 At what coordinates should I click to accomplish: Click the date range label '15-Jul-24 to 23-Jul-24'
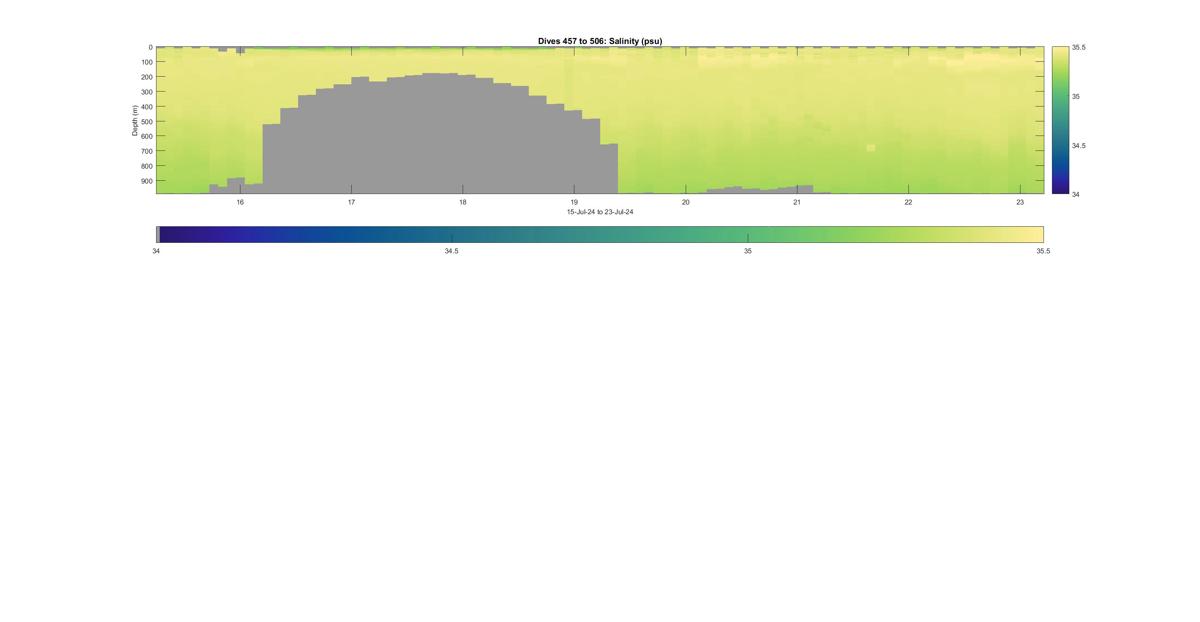600,212
